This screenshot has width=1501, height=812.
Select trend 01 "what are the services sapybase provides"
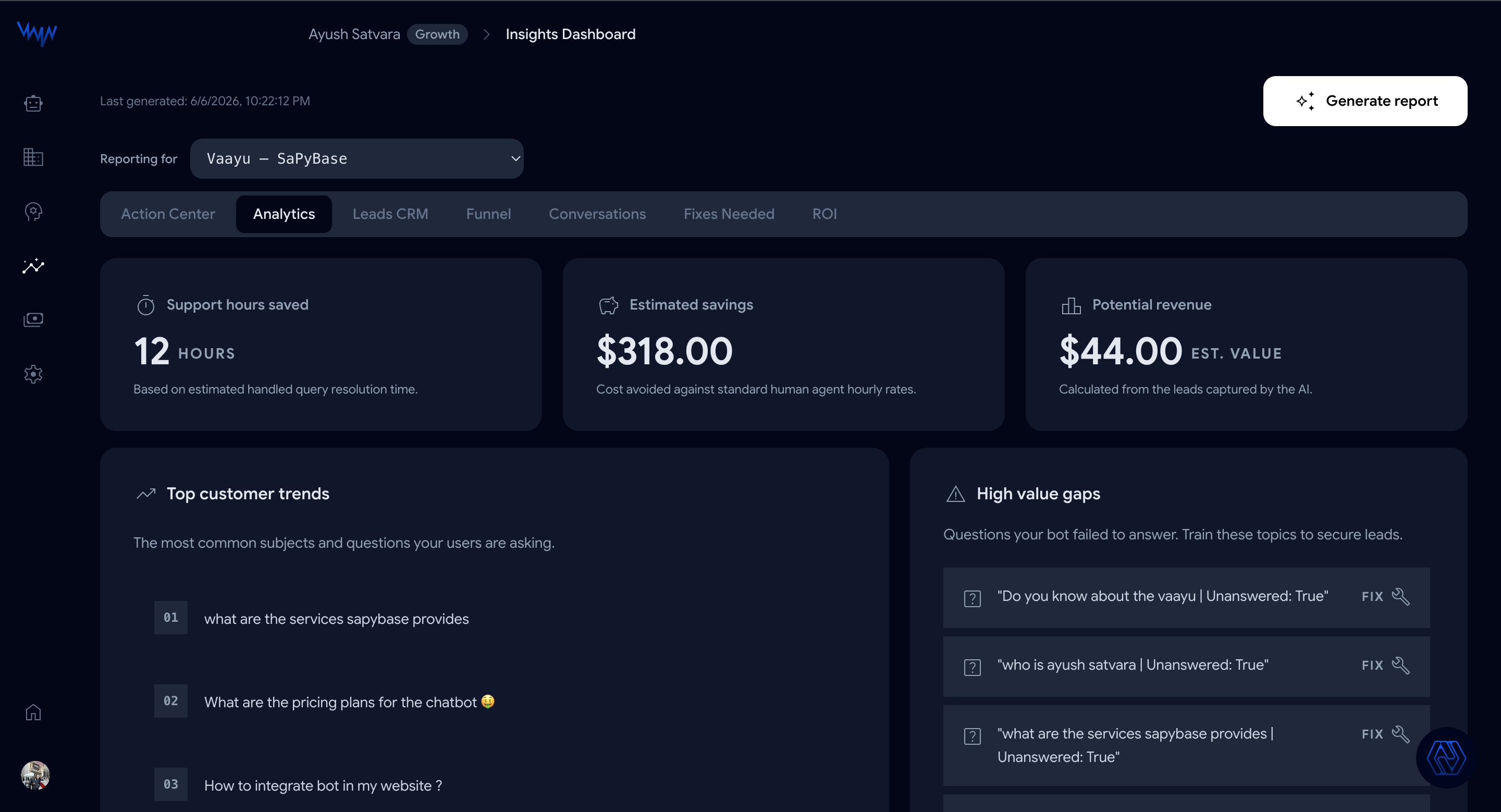pyautogui.click(x=336, y=619)
